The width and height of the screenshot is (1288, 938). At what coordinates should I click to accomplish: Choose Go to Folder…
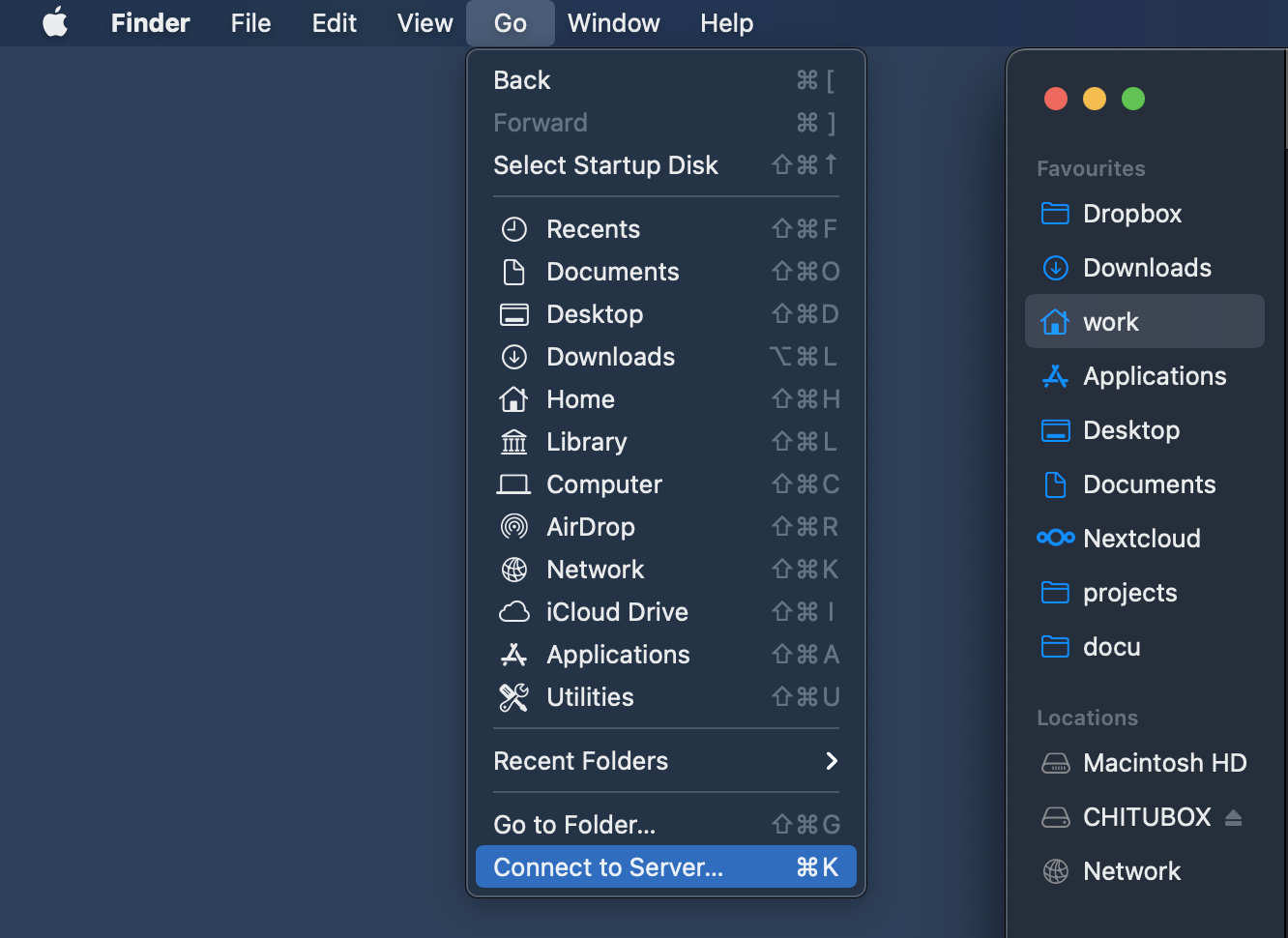click(x=666, y=825)
